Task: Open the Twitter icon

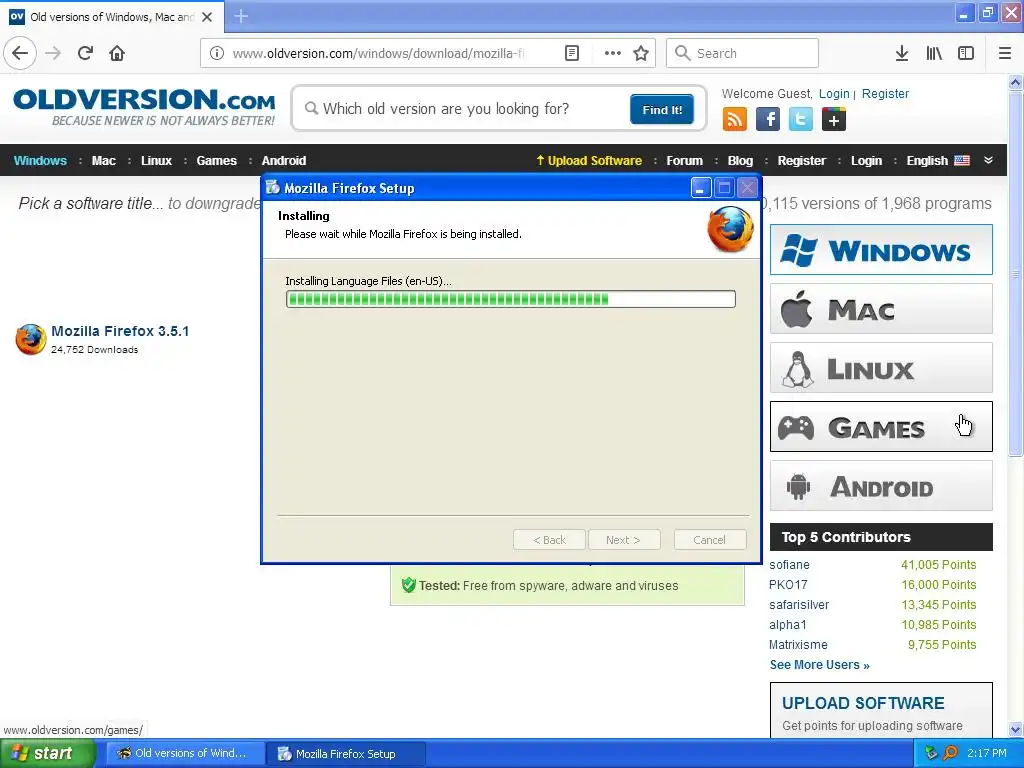Action: pyautogui.click(x=801, y=120)
